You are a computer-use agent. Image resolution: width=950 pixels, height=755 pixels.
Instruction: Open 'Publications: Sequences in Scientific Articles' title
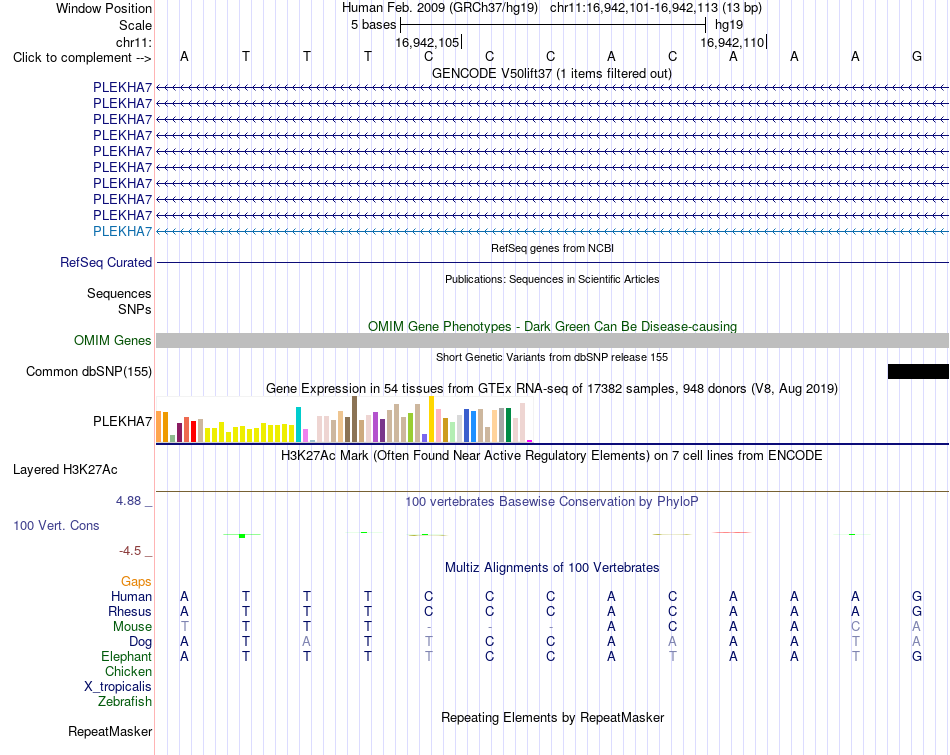552,279
